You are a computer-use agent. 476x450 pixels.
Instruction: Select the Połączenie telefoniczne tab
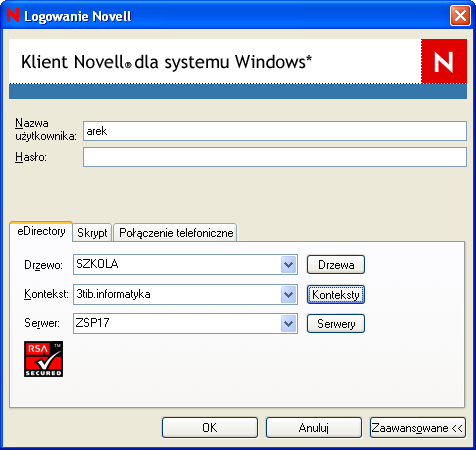pyautogui.click(x=176, y=232)
